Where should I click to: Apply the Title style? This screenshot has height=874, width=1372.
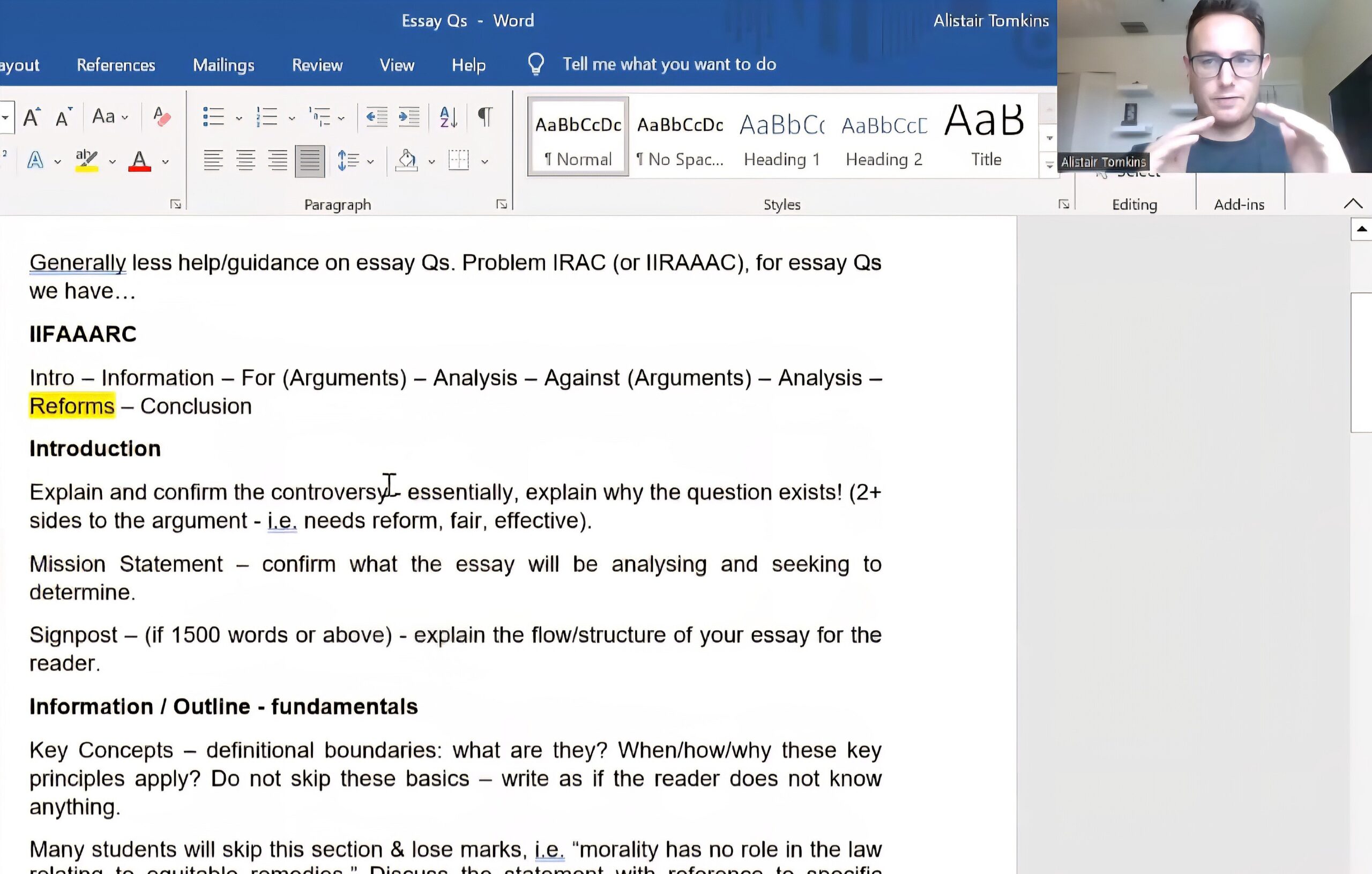(985, 137)
